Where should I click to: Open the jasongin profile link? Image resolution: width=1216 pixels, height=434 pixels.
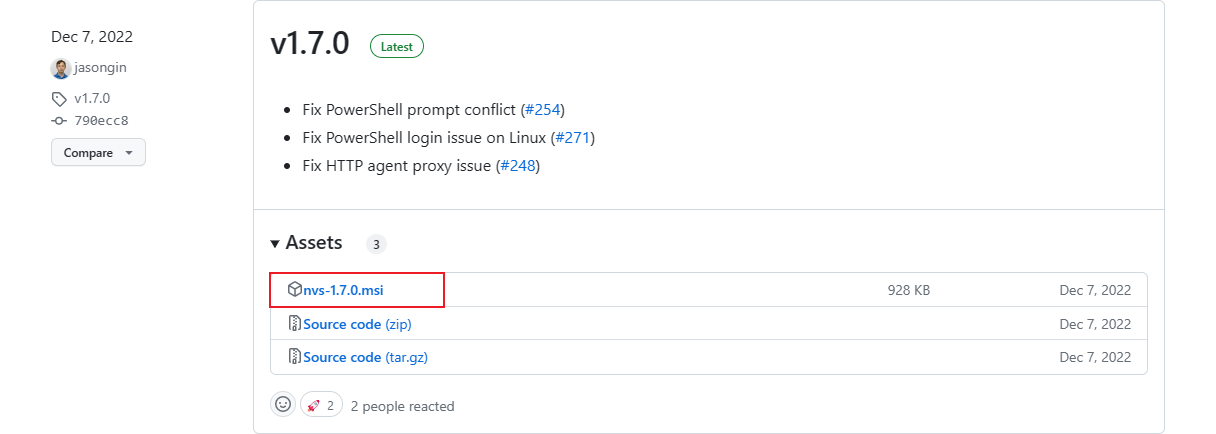100,68
